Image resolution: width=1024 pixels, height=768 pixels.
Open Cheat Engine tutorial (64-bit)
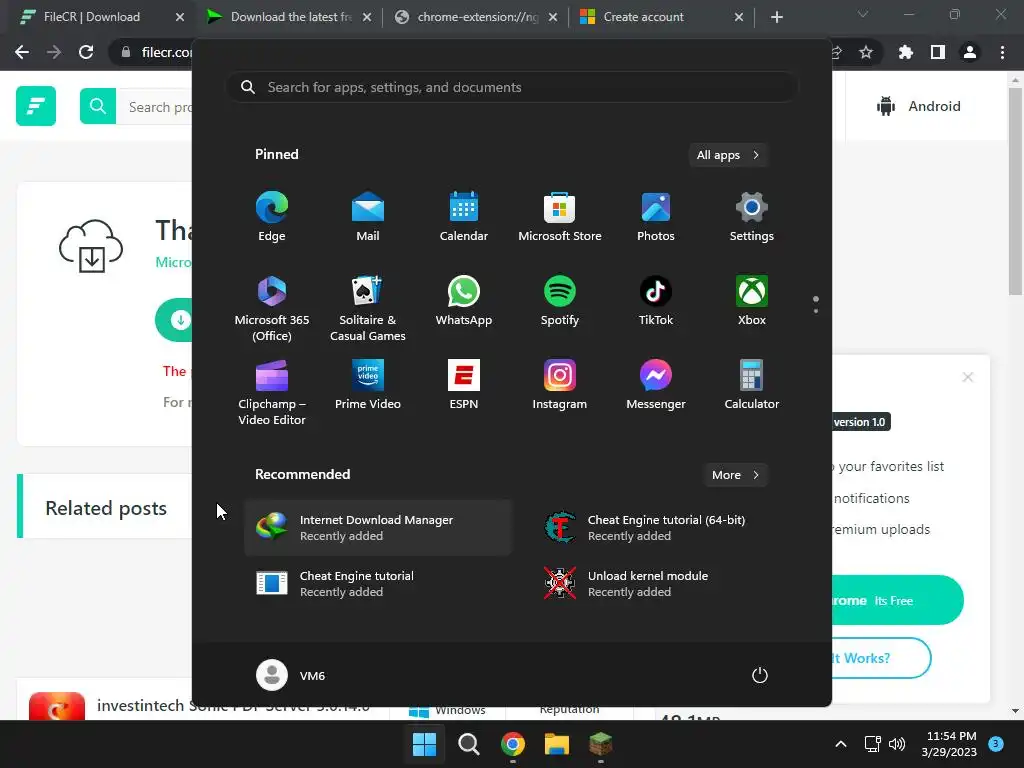click(x=666, y=528)
